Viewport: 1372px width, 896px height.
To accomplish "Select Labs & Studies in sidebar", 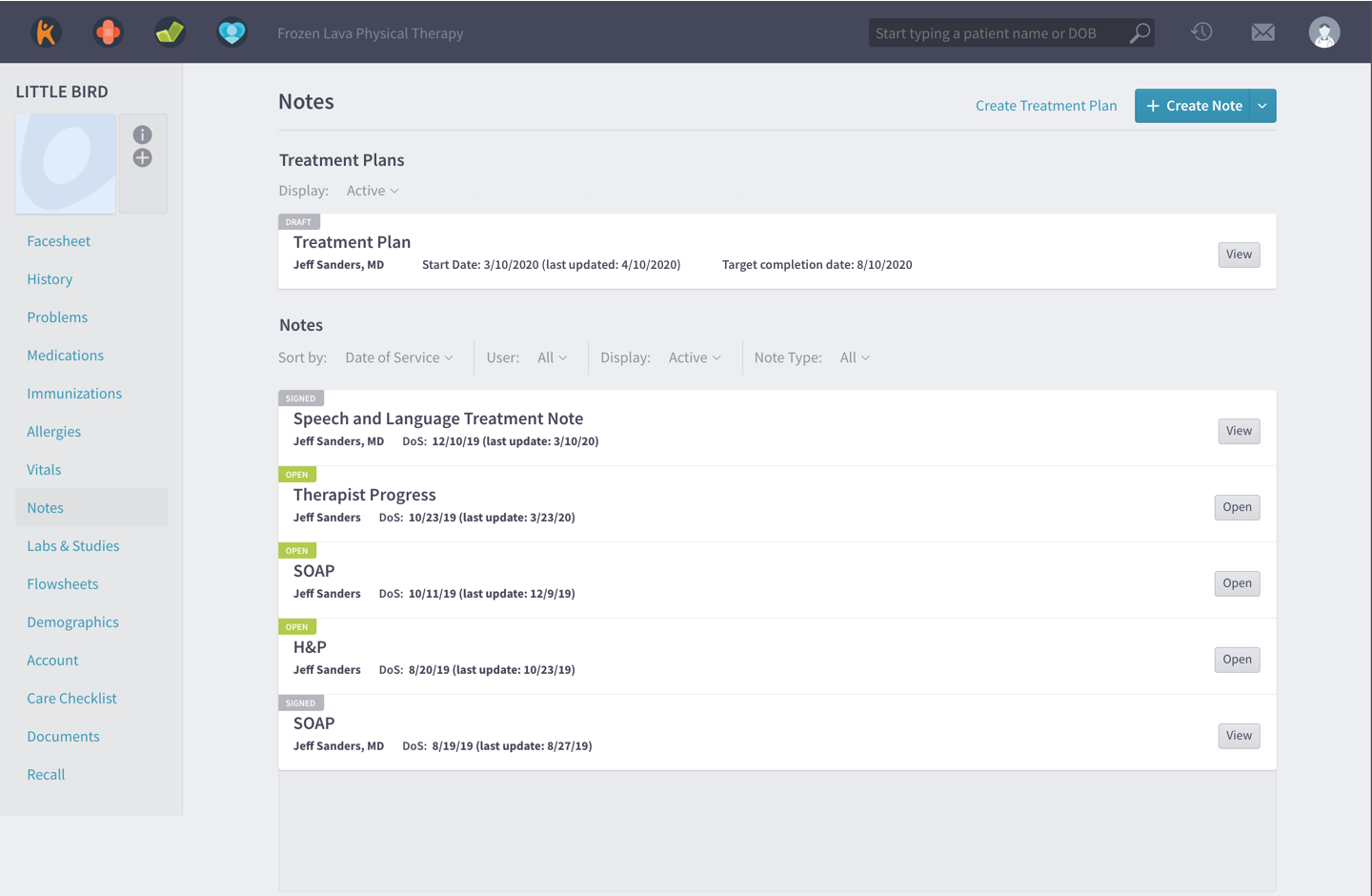I will [73, 546].
